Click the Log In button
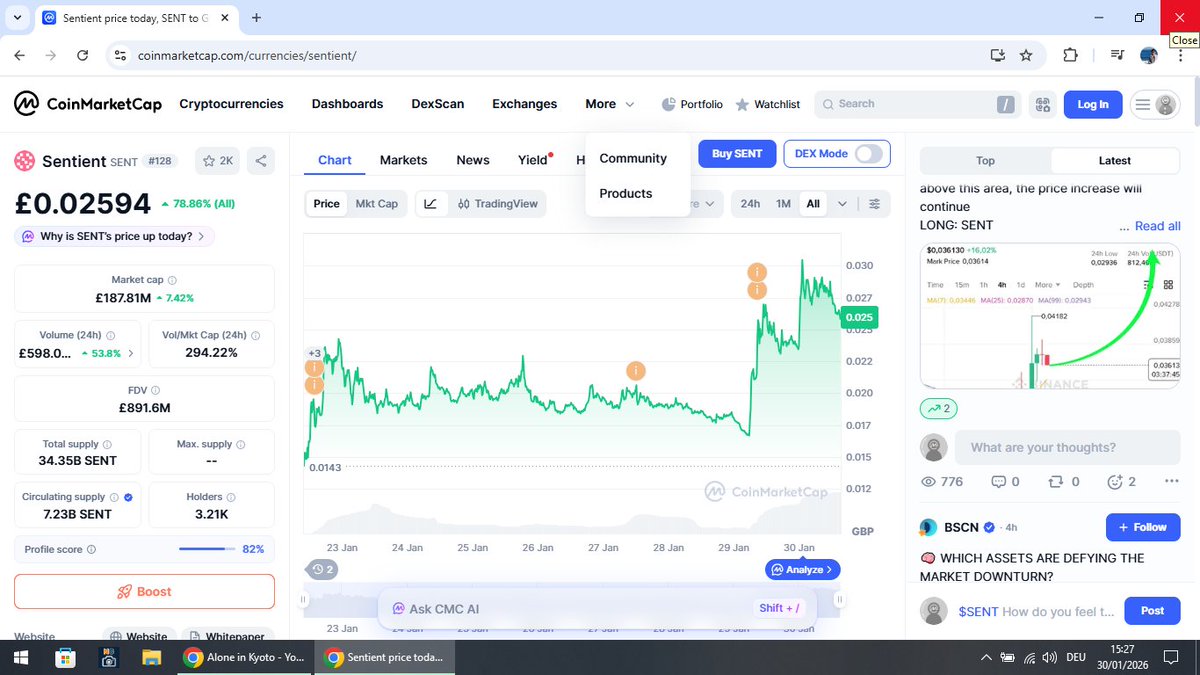The image size is (1200, 675). [x=1093, y=104]
